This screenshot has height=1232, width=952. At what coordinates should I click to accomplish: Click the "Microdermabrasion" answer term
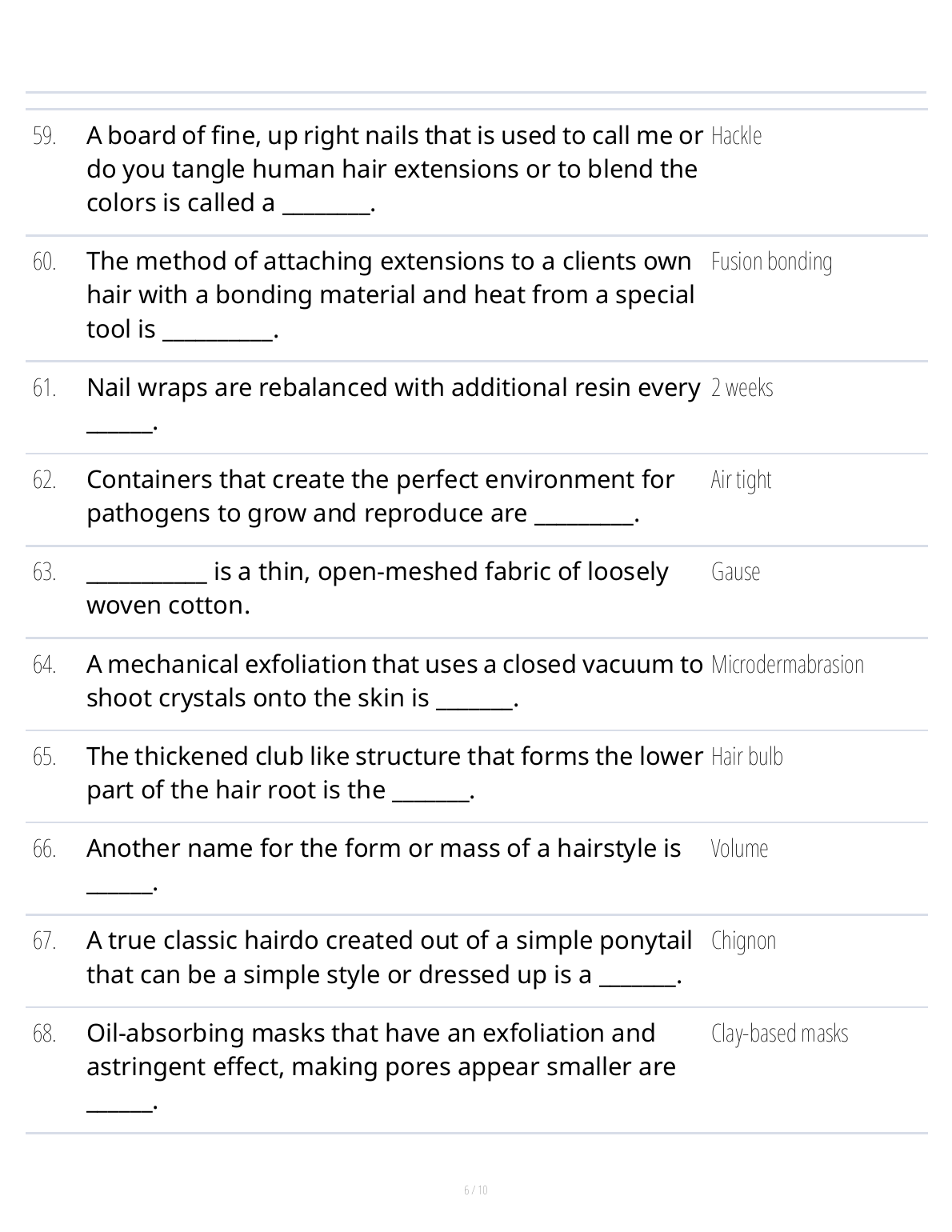(787, 665)
